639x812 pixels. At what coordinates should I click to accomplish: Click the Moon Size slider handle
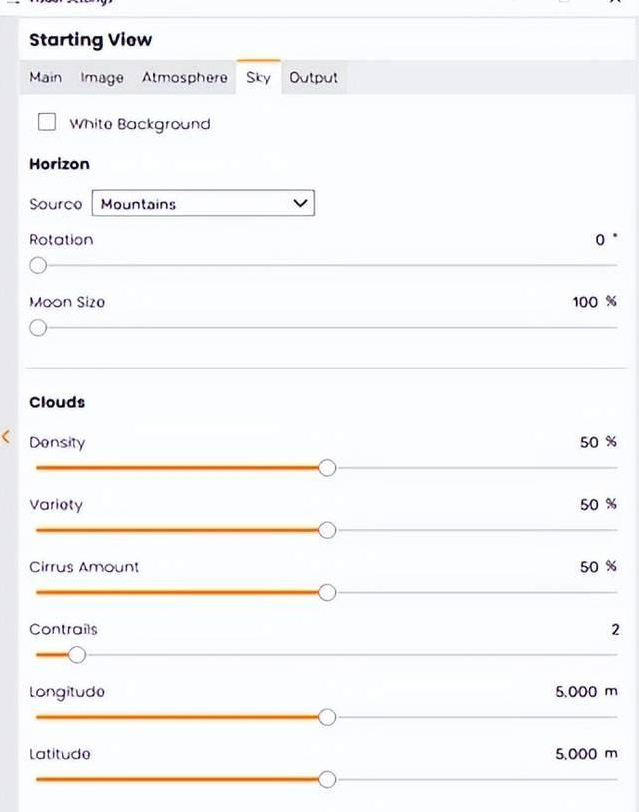coord(38,328)
